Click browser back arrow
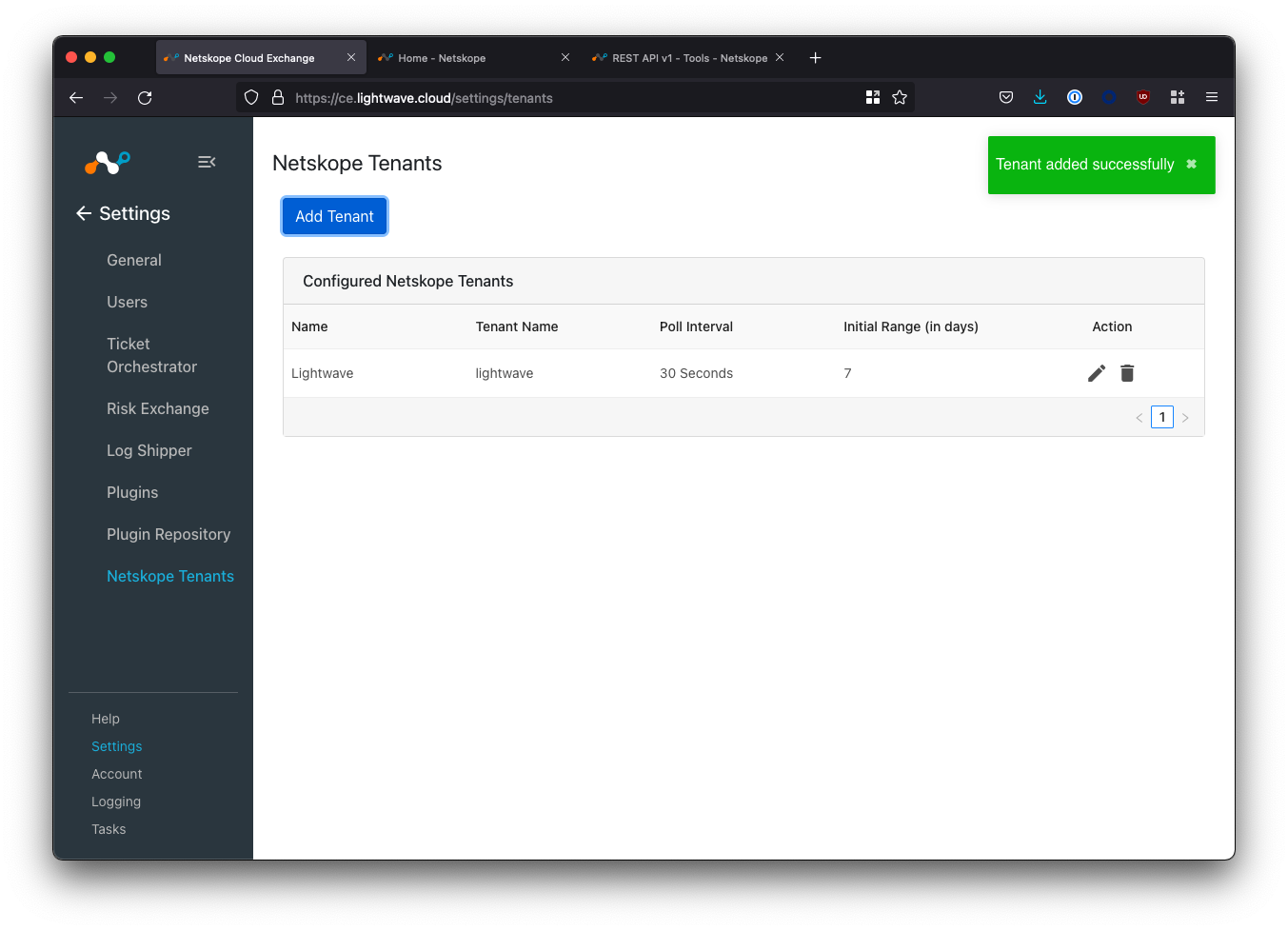This screenshot has height=930, width=1288. click(x=76, y=97)
